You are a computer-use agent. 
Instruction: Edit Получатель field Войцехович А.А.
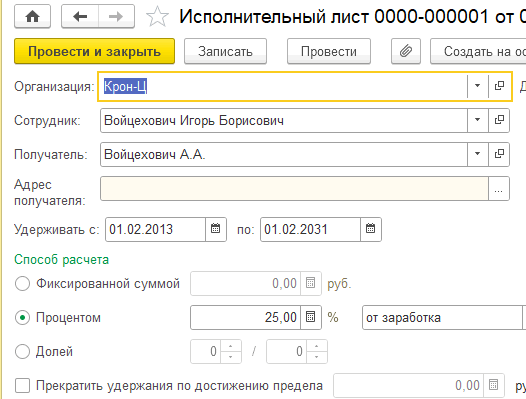point(284,154)
